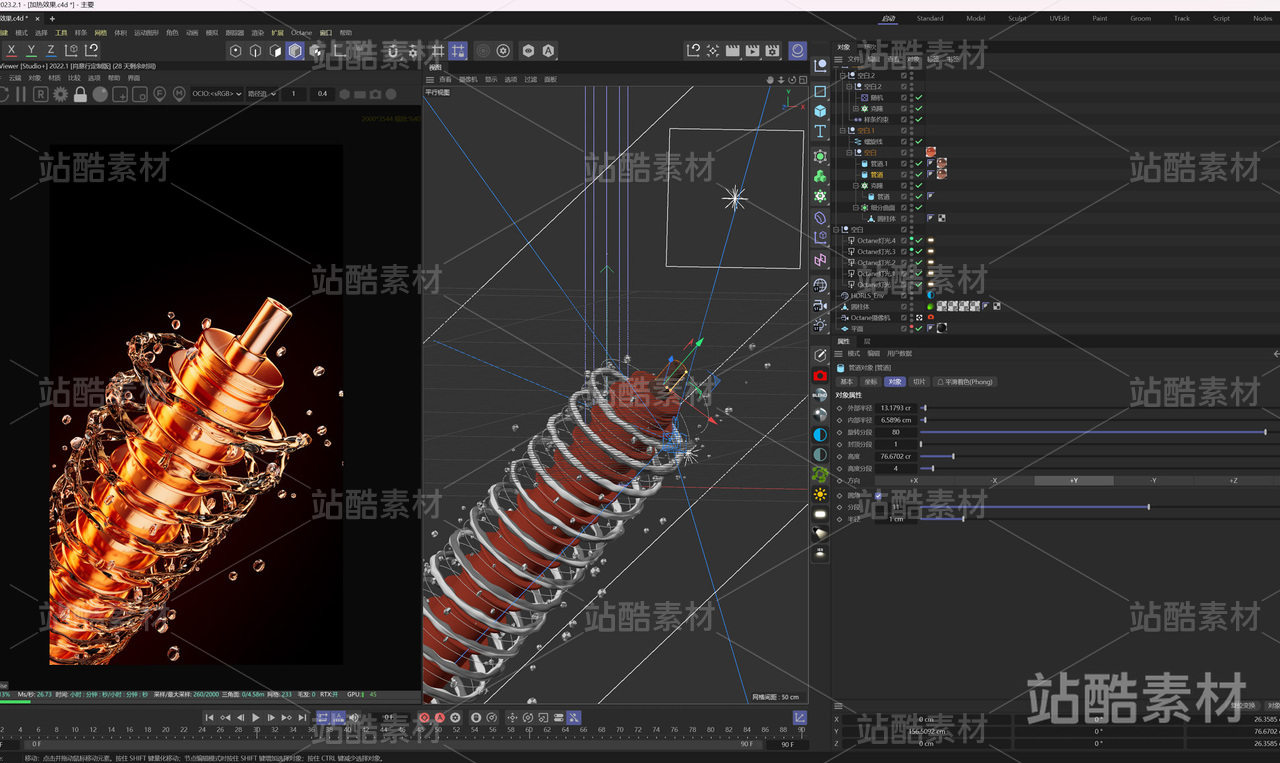1280x763 pixels.
Task: Open the viewport hamburger menu
Action: coord(430,79)
